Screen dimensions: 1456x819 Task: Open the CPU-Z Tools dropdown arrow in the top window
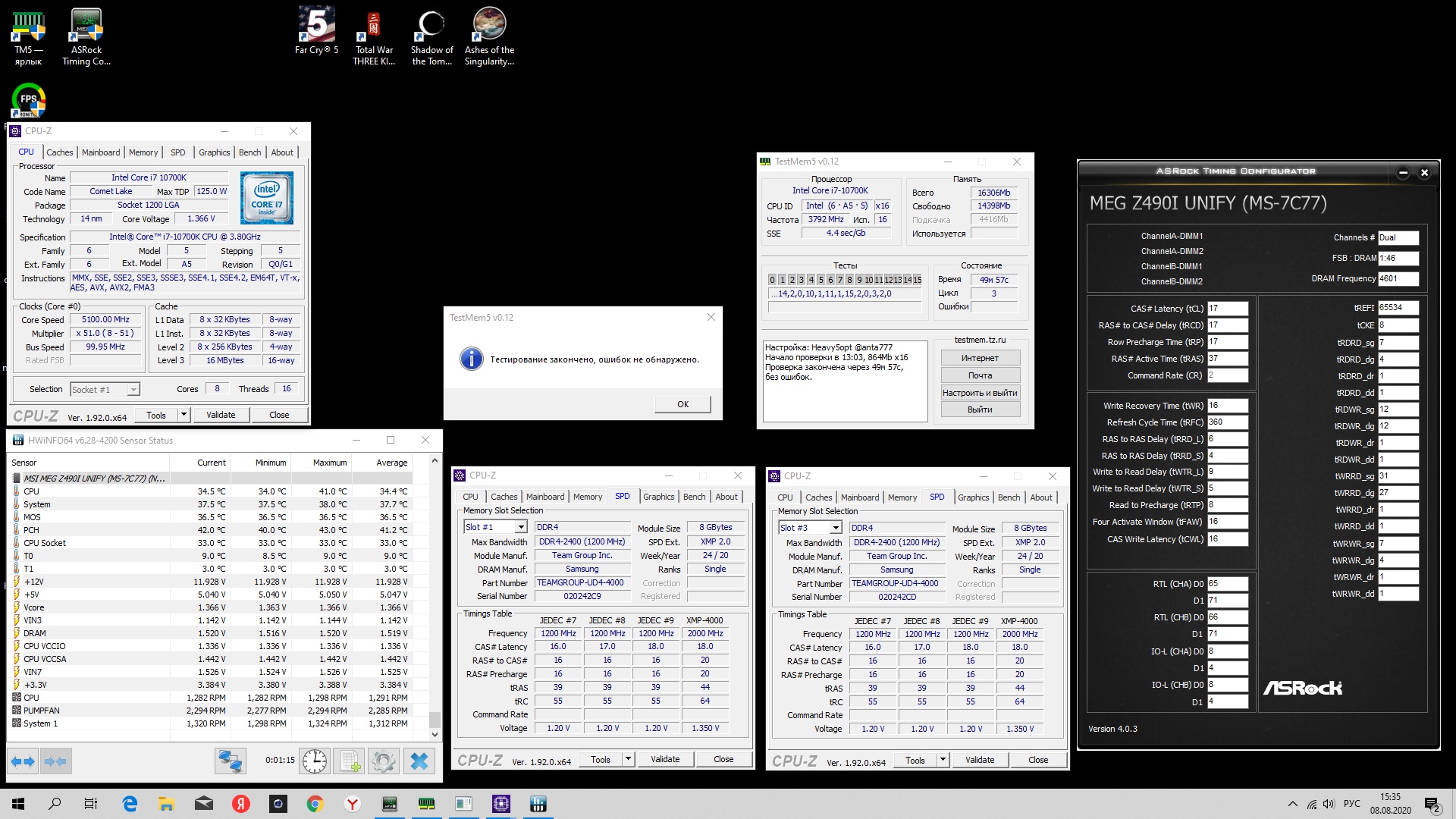pyautogui.click(x=184, y=415)
